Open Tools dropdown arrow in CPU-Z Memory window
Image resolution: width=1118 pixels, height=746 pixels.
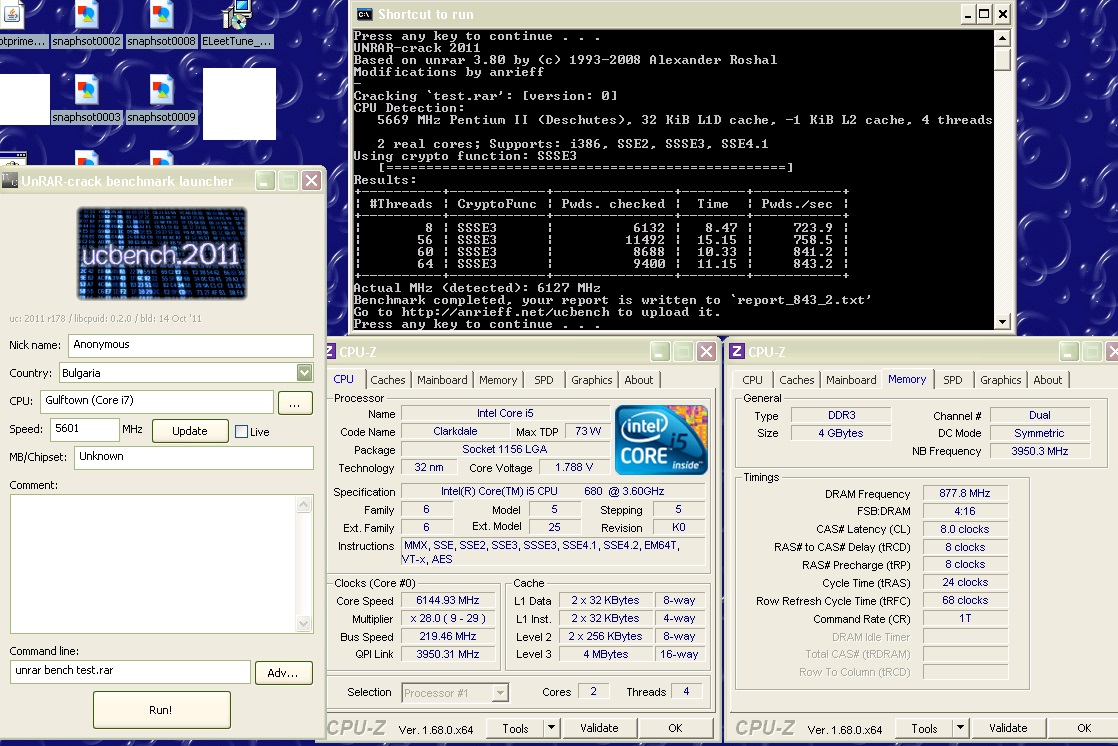pos(960,728)
